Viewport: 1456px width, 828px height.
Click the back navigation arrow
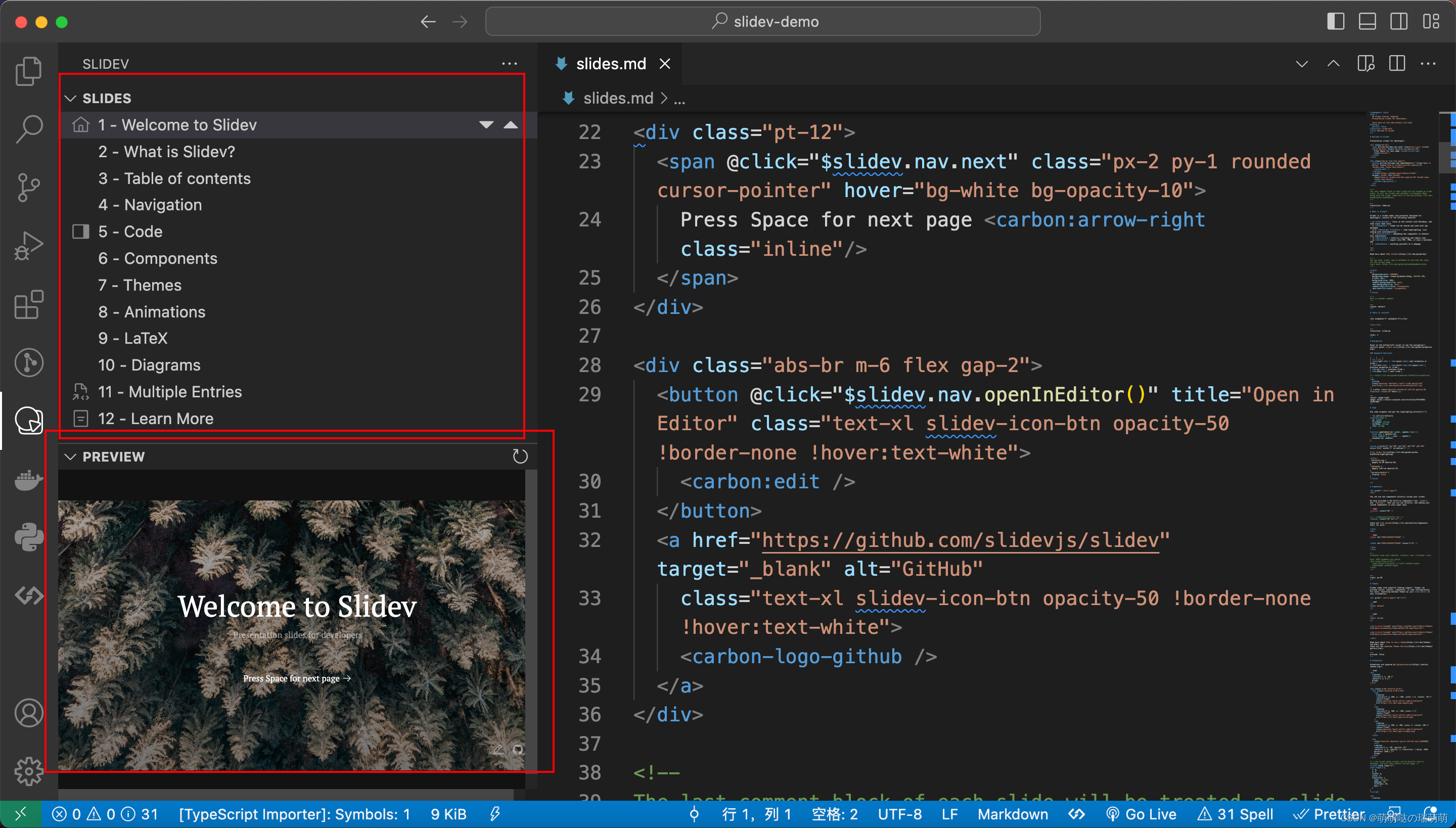428,22
